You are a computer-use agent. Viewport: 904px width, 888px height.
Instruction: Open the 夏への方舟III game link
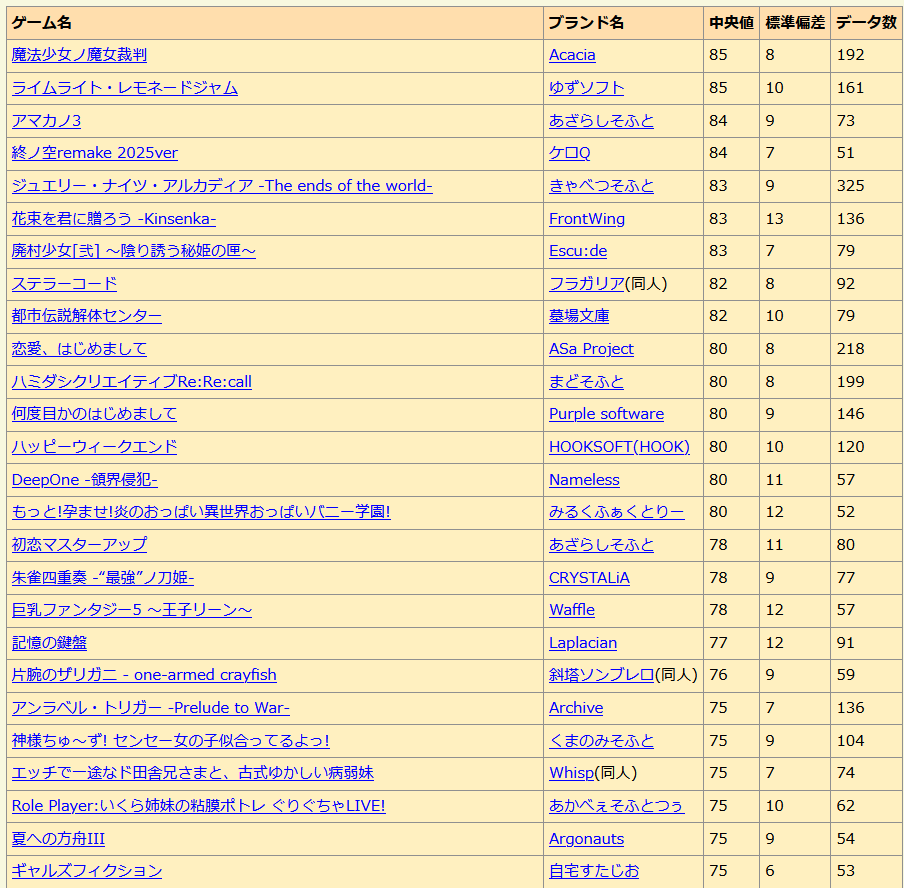[x=58, y=839]
